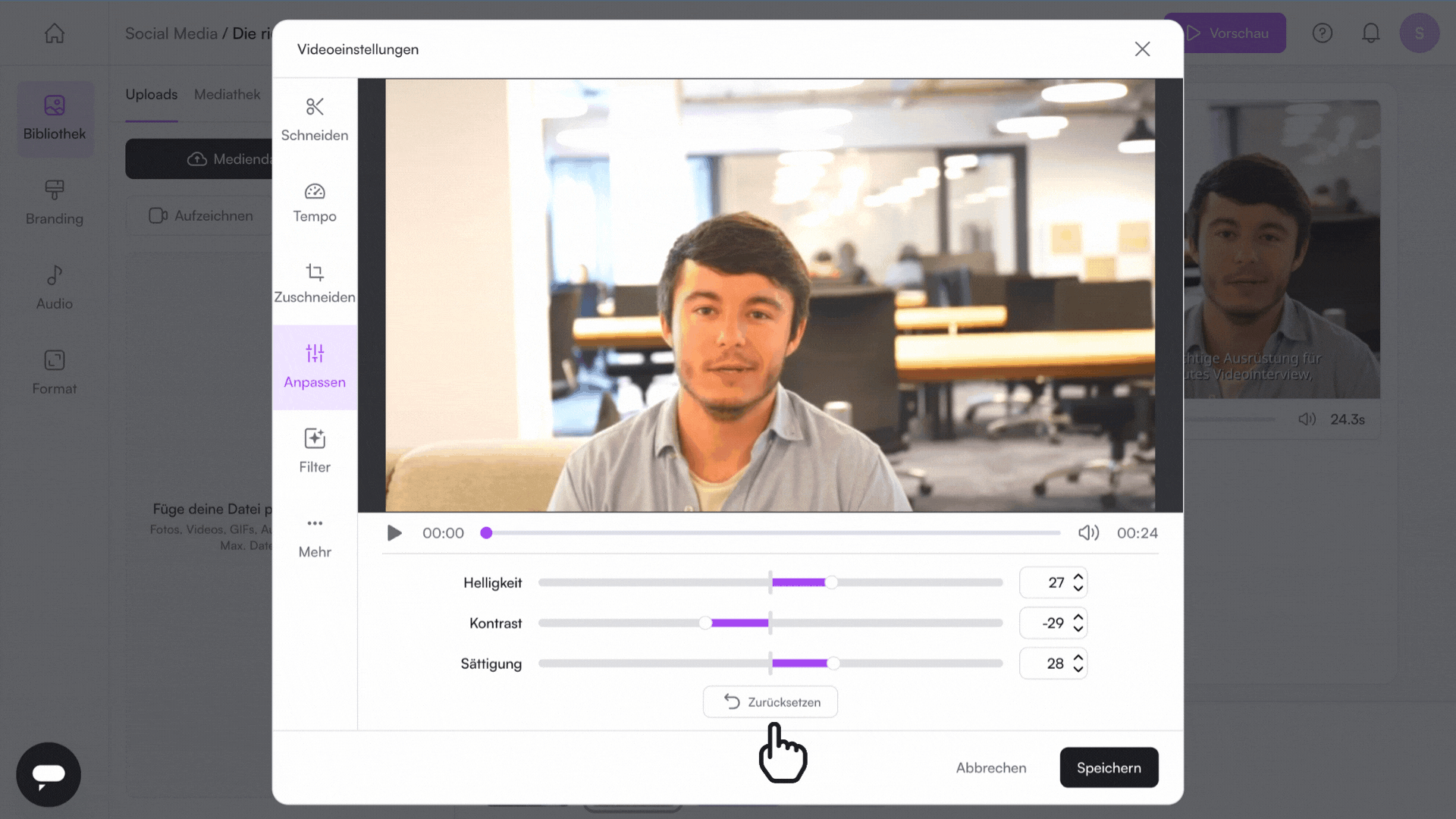Click the Social Media breadcrumb

click(x=171, y=33)
